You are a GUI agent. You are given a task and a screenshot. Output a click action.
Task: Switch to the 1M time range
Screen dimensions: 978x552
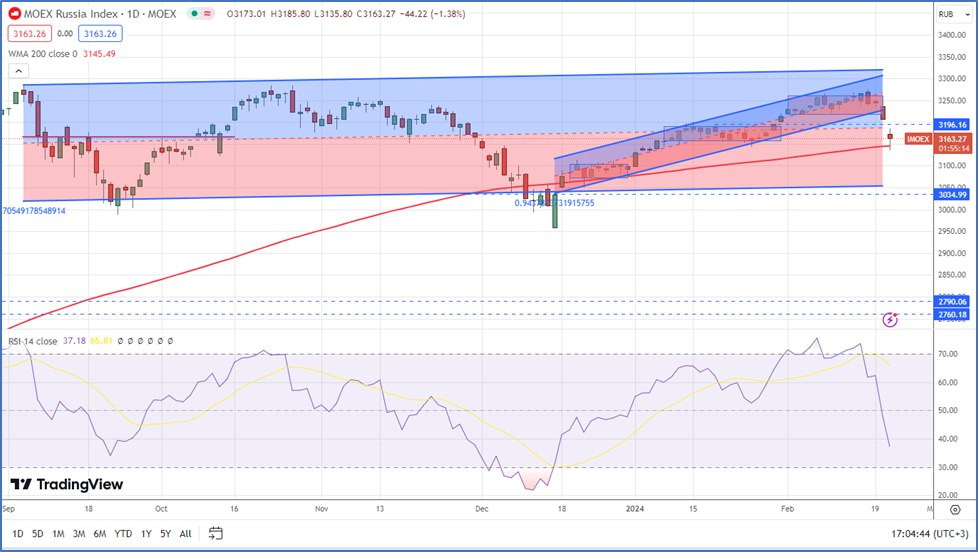click(x=58, y=534)
